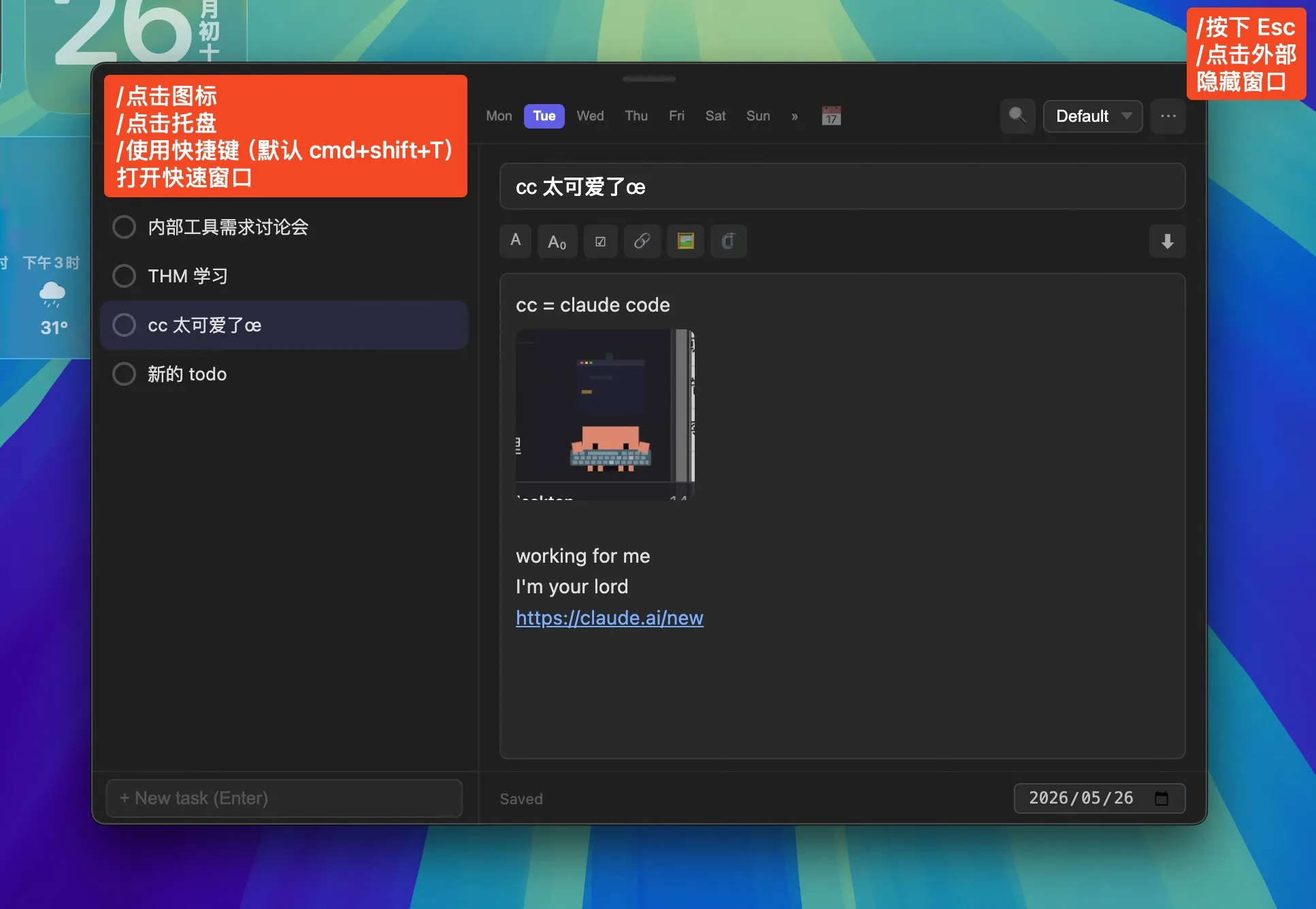Viewport: 1316px width, 909px height.
Task: Select the 新的 todo task text
Action: (x=187, y=374)
